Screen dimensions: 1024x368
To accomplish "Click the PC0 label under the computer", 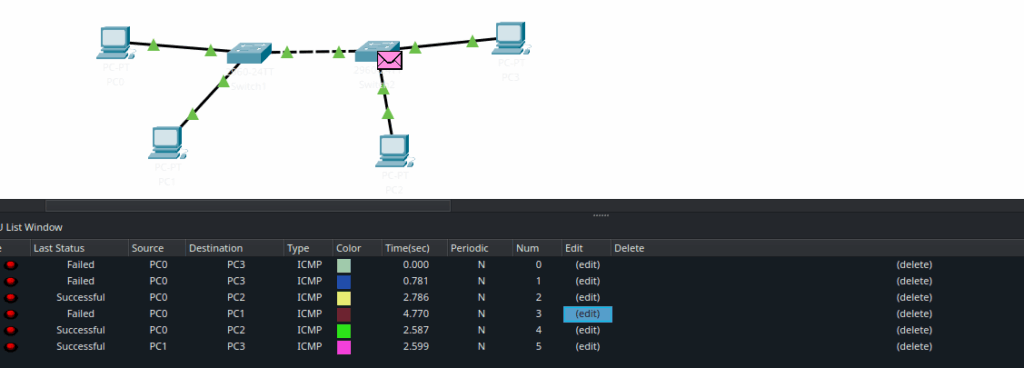I will 115,82.
